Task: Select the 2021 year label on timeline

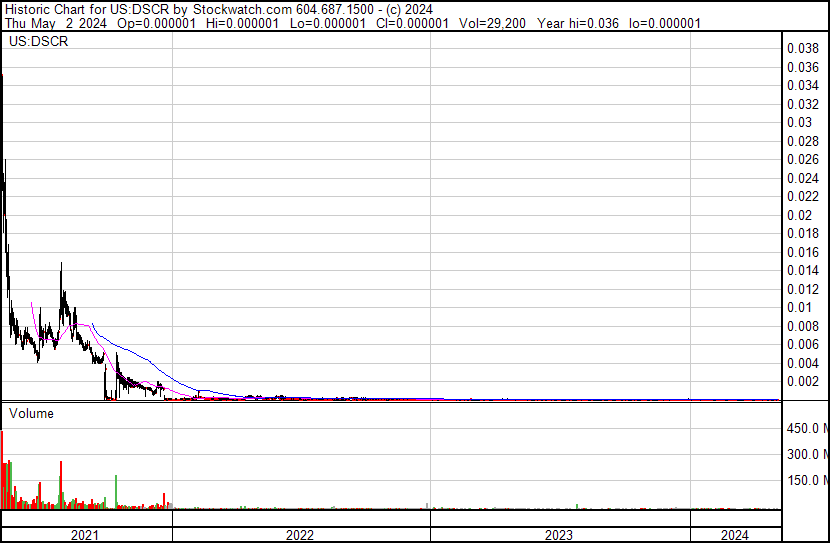Action: (86, 535)
